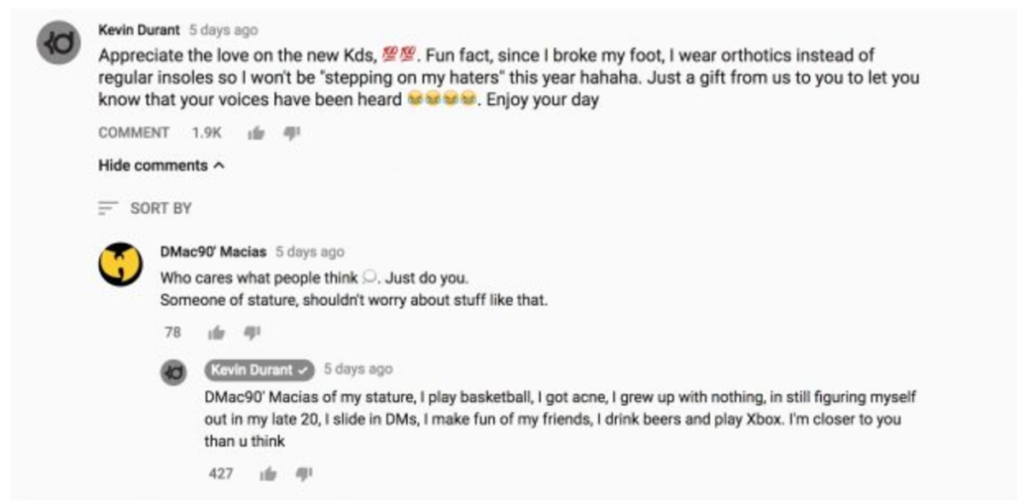Like Kevin Durant's reply with 427 likes
The height and width of the screenshot is (504, 1024).
(268, 474)
